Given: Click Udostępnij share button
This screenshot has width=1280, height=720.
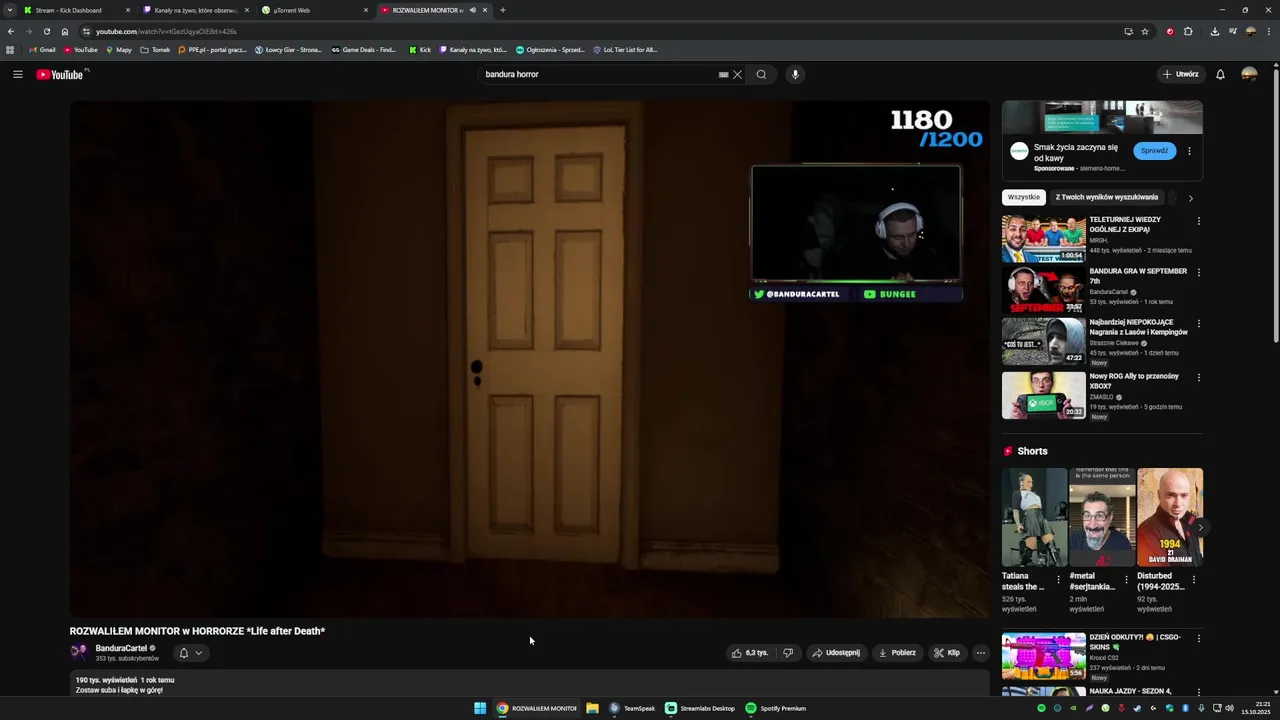Looking at the screenshot, I should [x=836, y=653].
